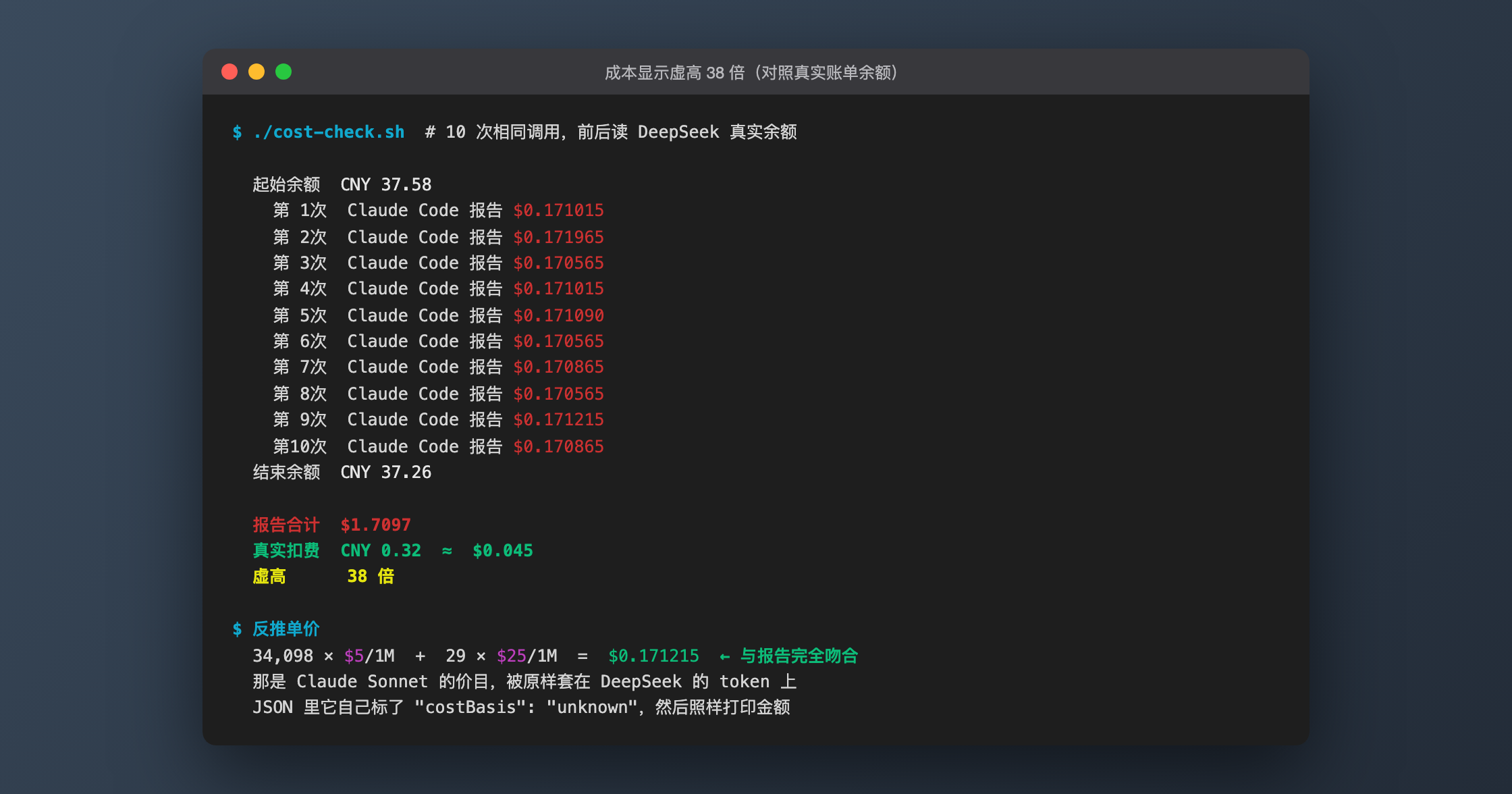Click the 2nd call cost '$0.171965'
Screen dimensions: 1512x794
[558, 237]
